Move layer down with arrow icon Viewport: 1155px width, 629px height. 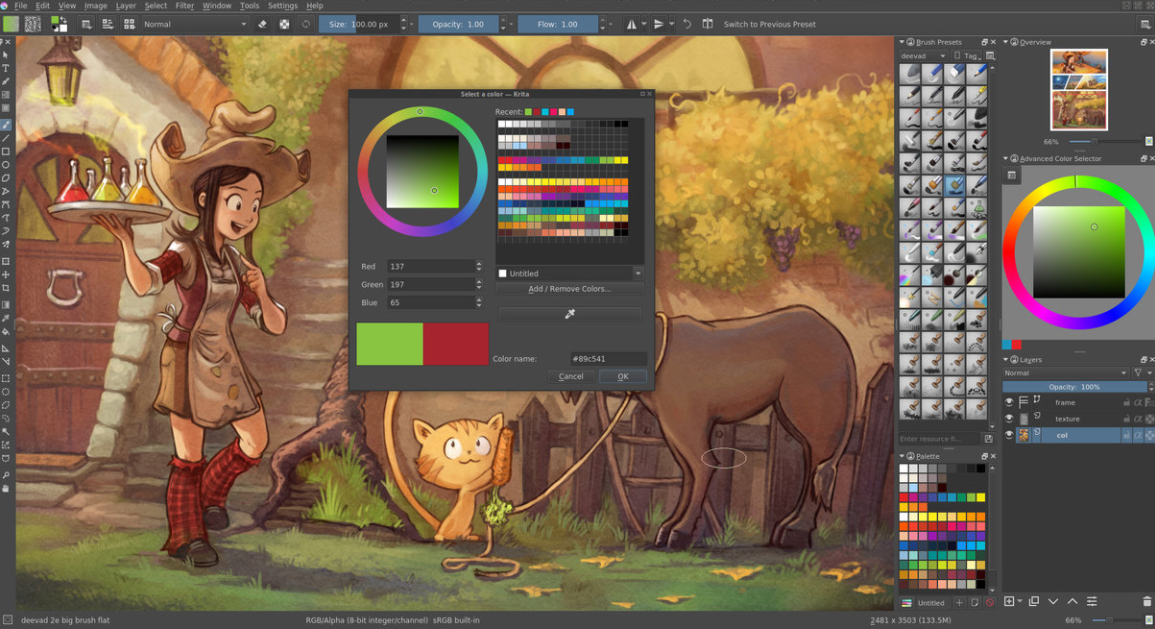1053,602
